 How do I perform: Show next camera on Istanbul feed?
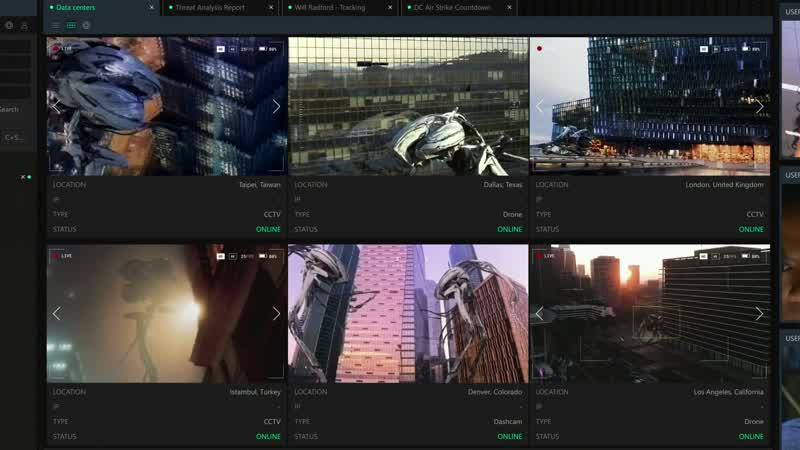276,313
